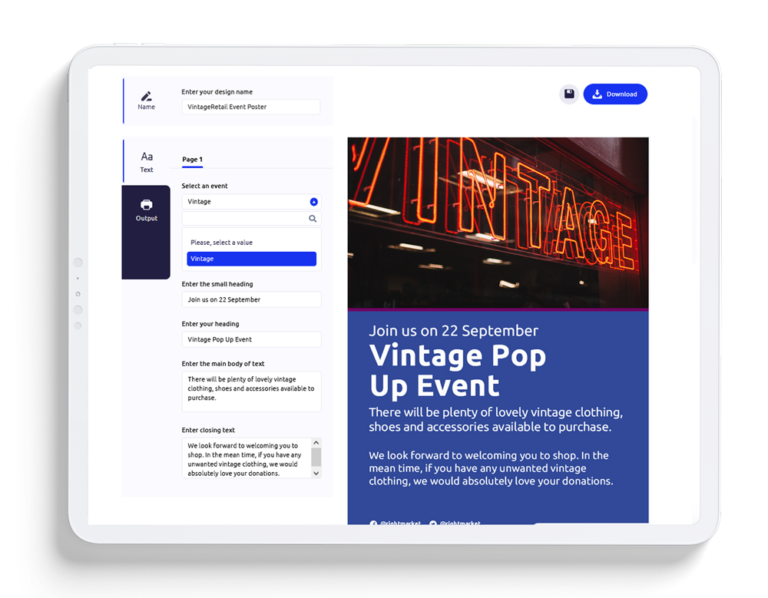Open the Output printer icon
Viewport: 768px width, 598px height.
pos(146,205)
